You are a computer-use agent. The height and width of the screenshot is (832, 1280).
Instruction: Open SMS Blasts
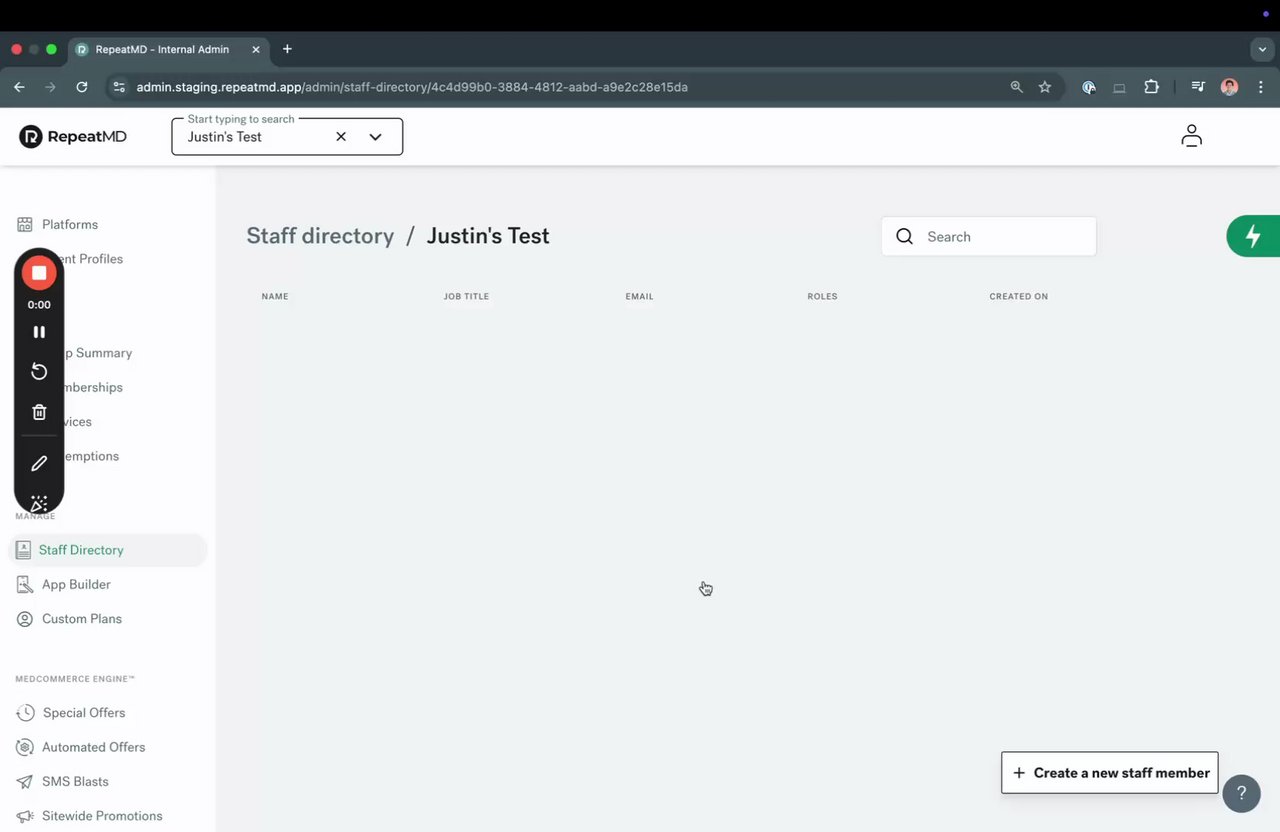click(75, 782)
